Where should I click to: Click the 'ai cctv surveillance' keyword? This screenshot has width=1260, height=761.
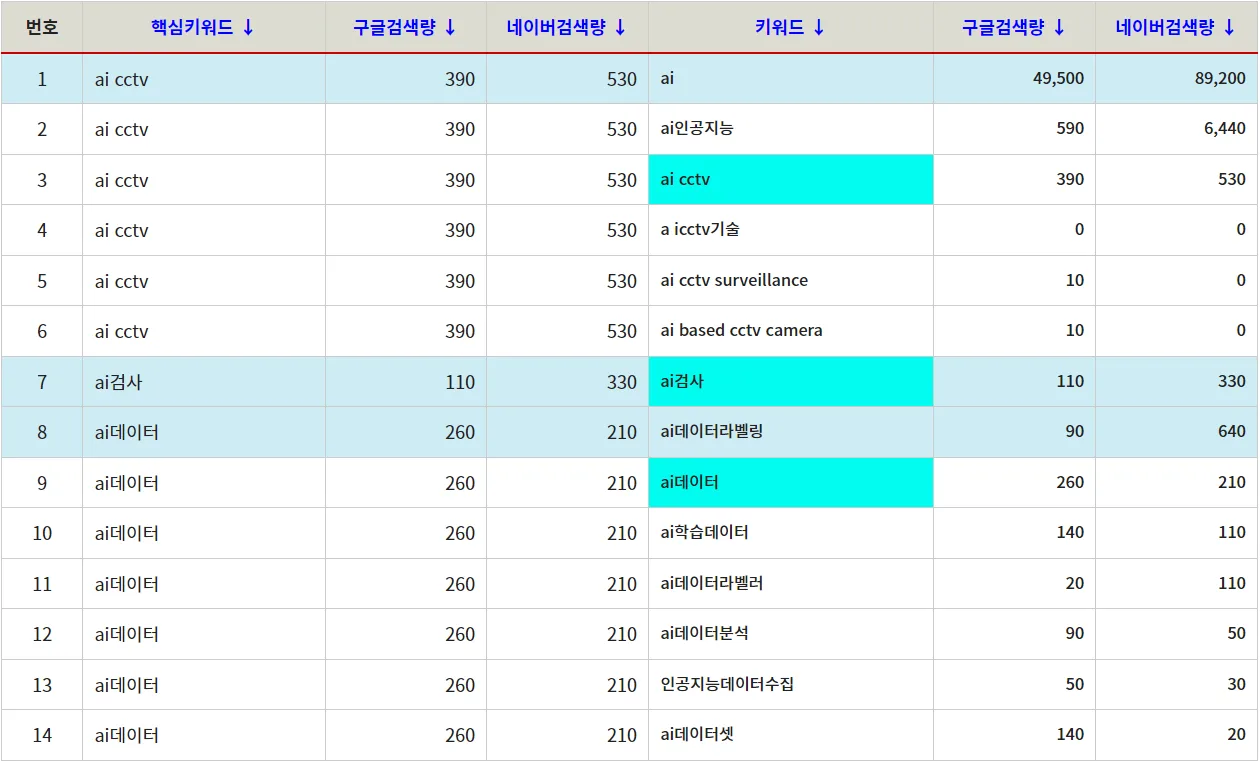pos(734,281)
